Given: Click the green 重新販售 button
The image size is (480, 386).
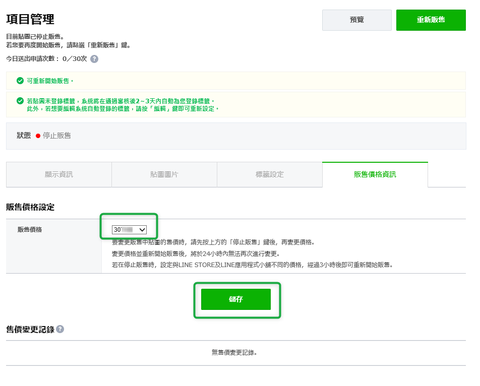Looking at the screenshot, I should point(431,20).
